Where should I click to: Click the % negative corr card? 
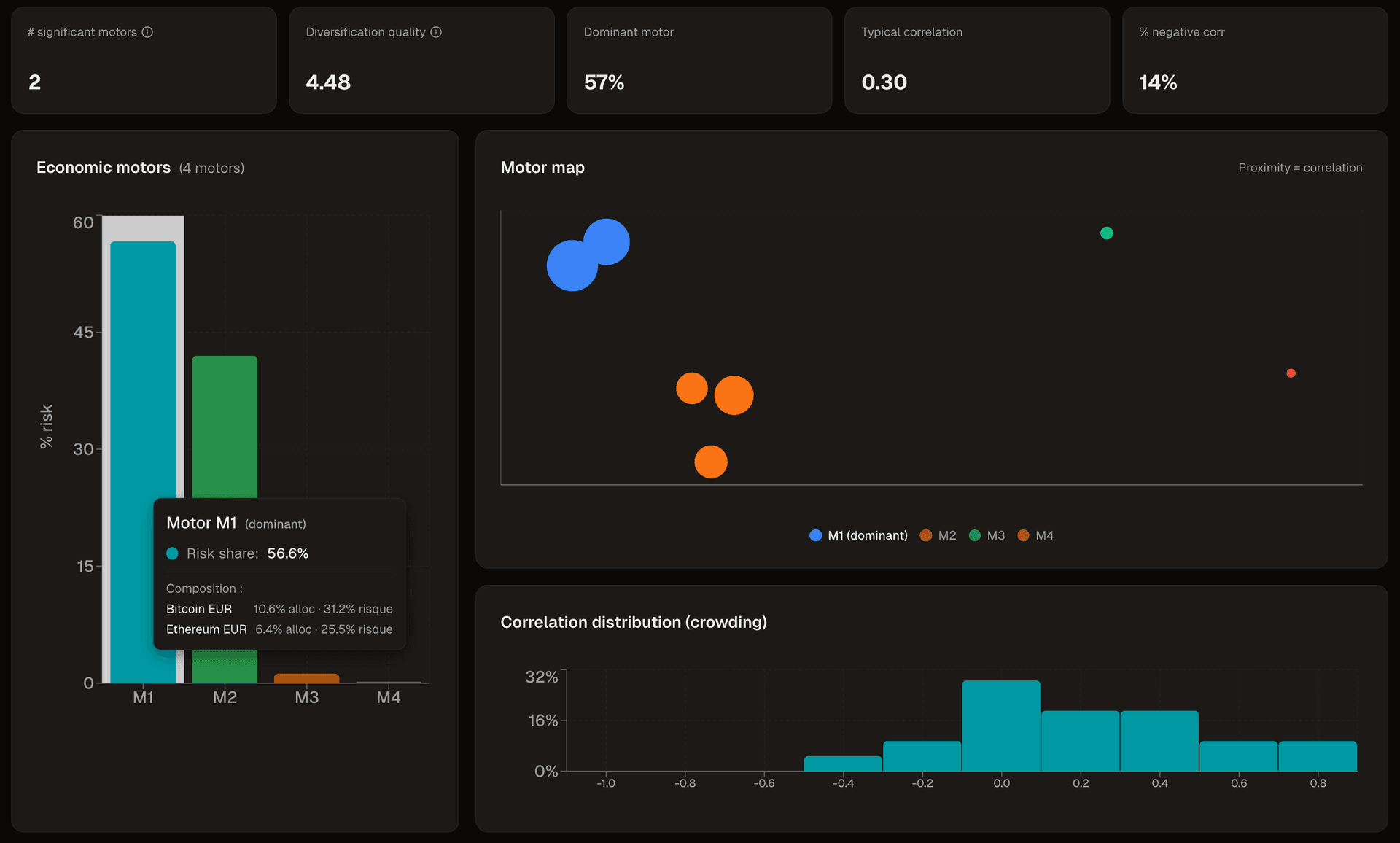[1254, 61]
